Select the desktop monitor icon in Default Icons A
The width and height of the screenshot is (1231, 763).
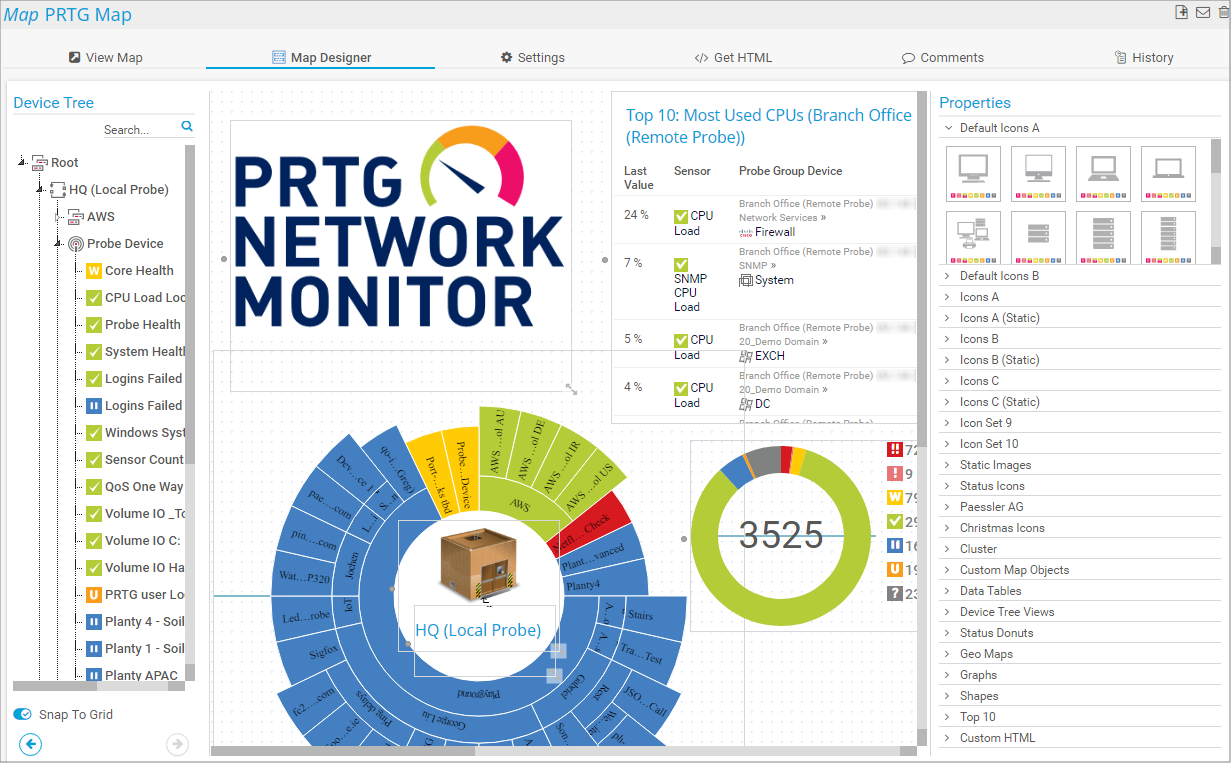(x=973, y=174)
